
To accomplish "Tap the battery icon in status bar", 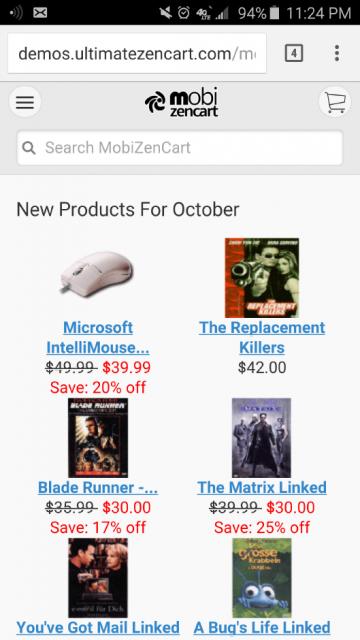I will (275, 13).
